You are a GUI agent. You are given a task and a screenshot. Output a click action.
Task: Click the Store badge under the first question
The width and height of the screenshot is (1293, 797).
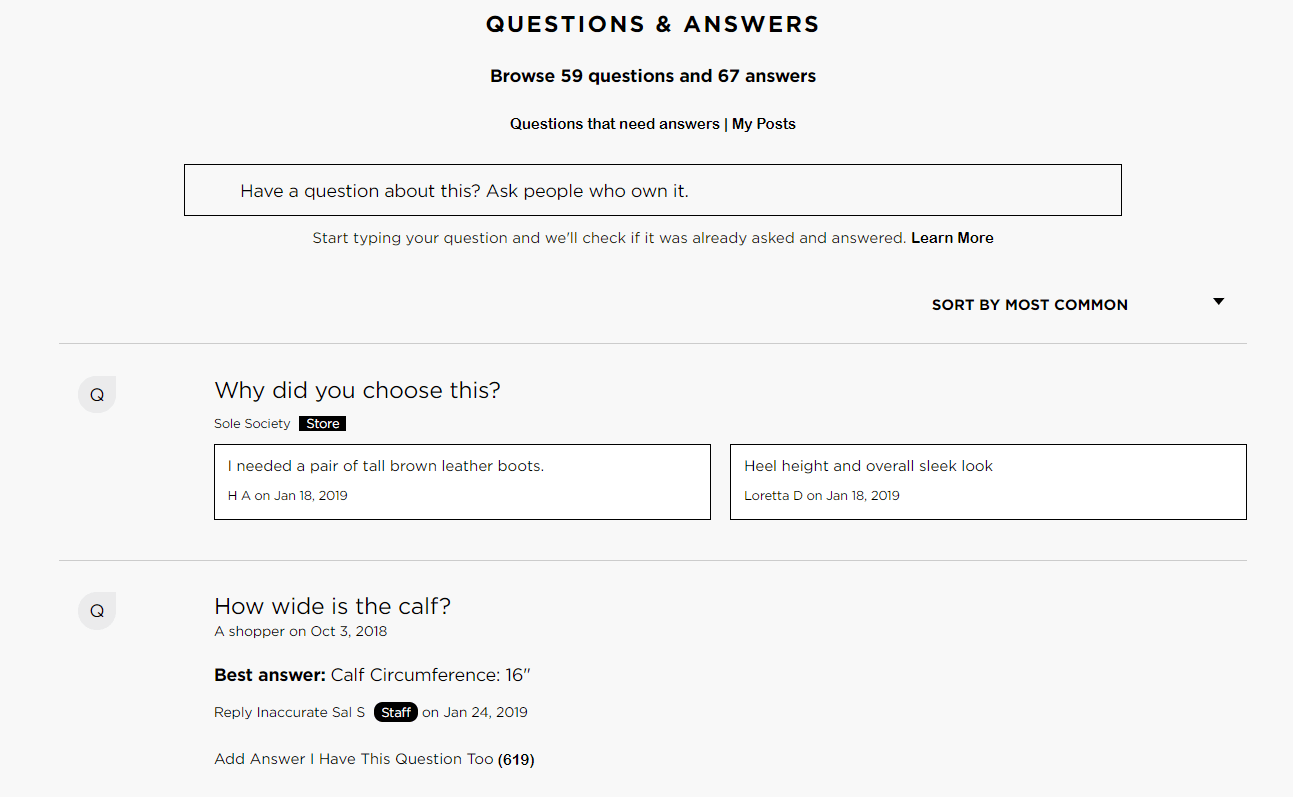(x=321, y=423)
